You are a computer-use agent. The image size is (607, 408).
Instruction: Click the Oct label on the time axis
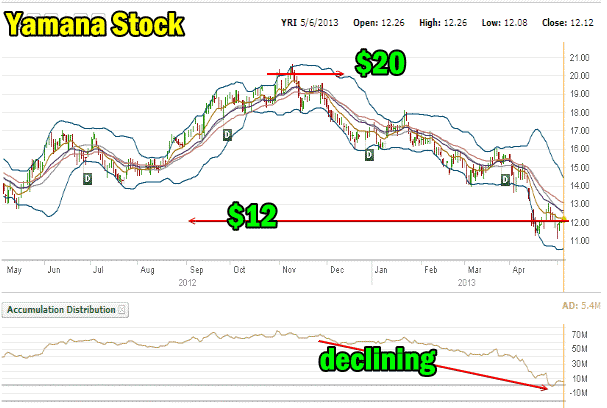pos(239,270)
